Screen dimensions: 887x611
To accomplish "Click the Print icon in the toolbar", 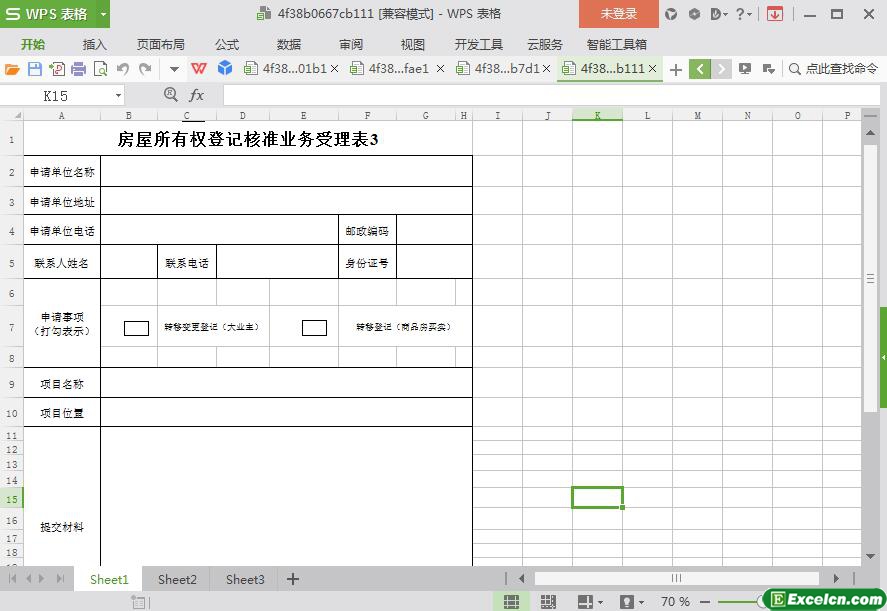I will (x=78, y=69).
